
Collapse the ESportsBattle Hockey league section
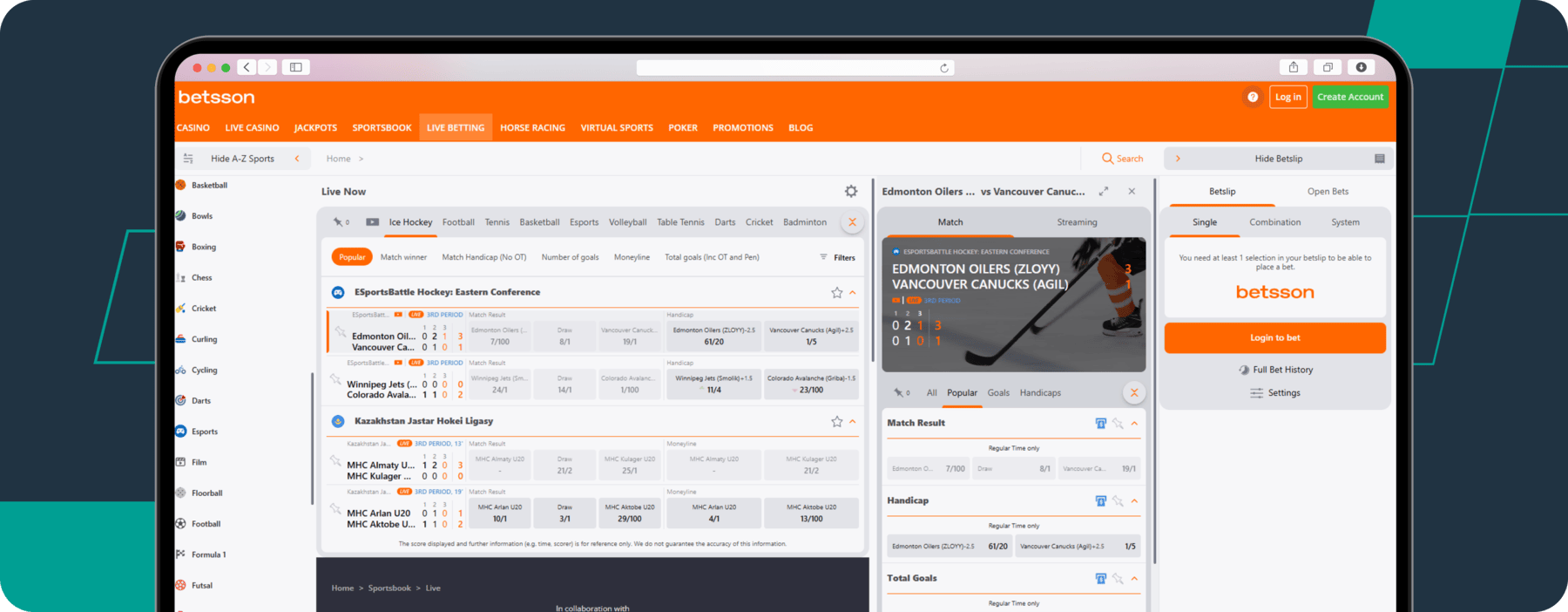(x=853, y=293)
